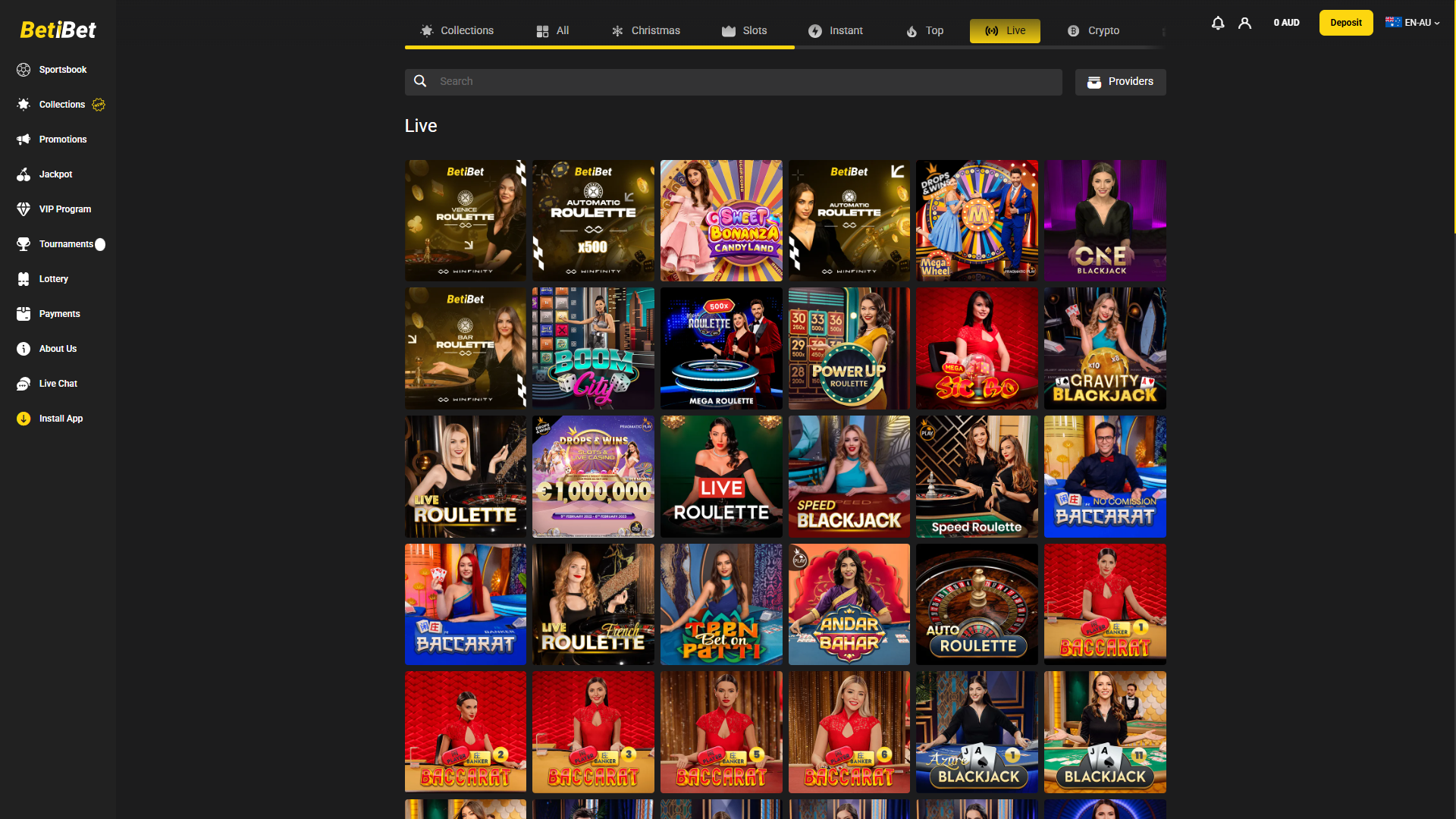
Task: Switch to the Slots tab
Action: [x=745, y=31]
